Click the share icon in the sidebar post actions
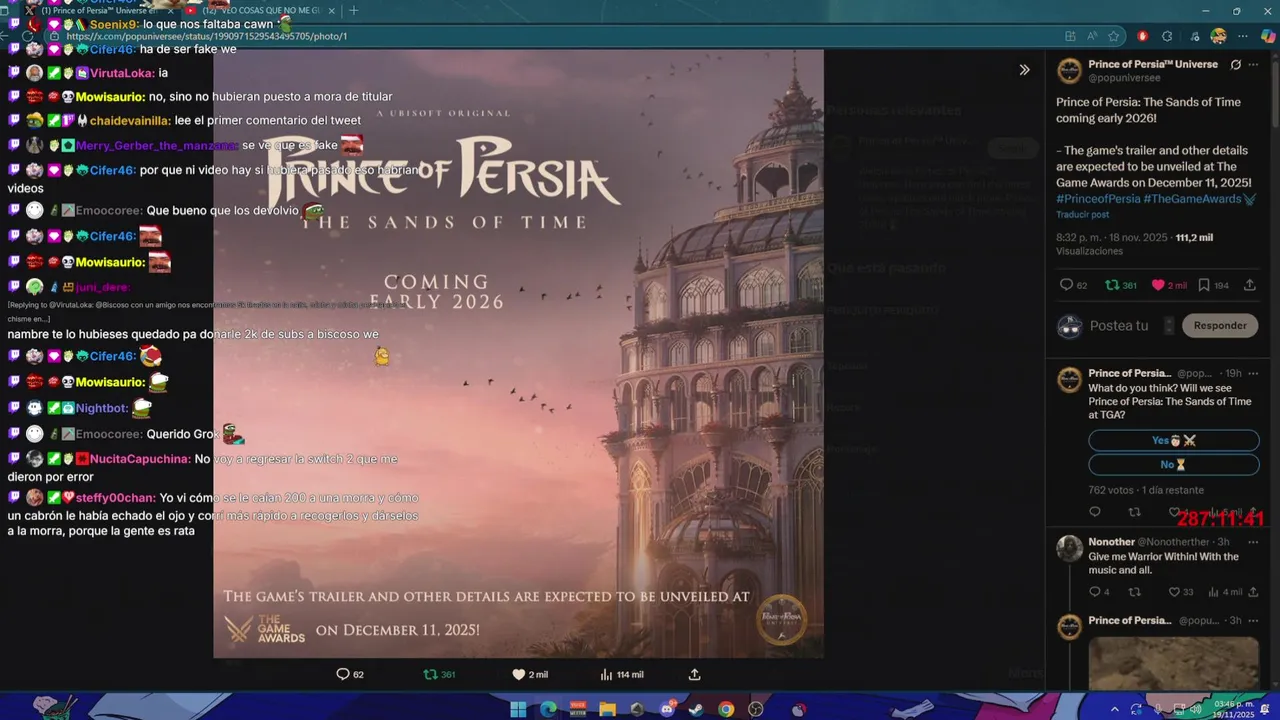Viewport: 1280px width, 720px height. click(1250, 285)
